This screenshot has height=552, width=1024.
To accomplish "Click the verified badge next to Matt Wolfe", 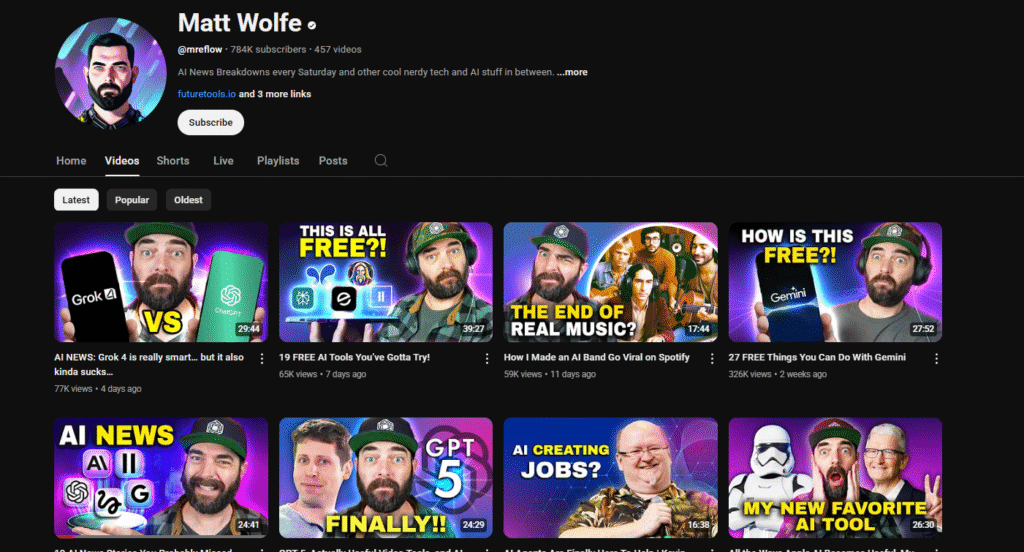I will (x=312, y=25).
